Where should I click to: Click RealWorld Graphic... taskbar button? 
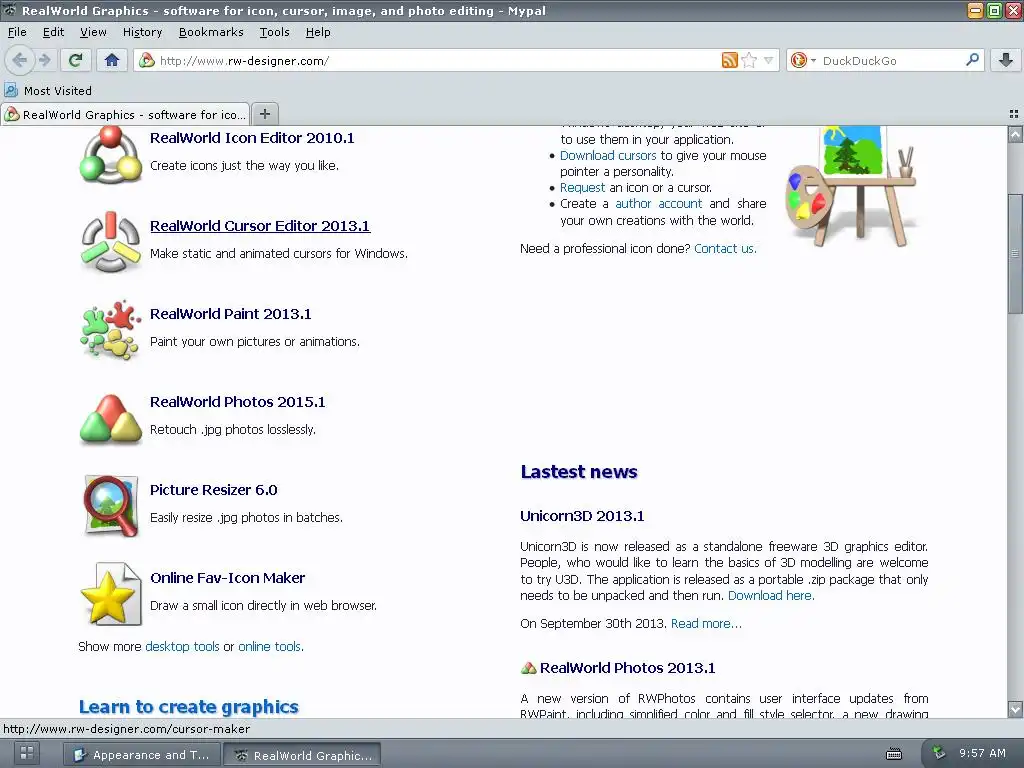302,755
